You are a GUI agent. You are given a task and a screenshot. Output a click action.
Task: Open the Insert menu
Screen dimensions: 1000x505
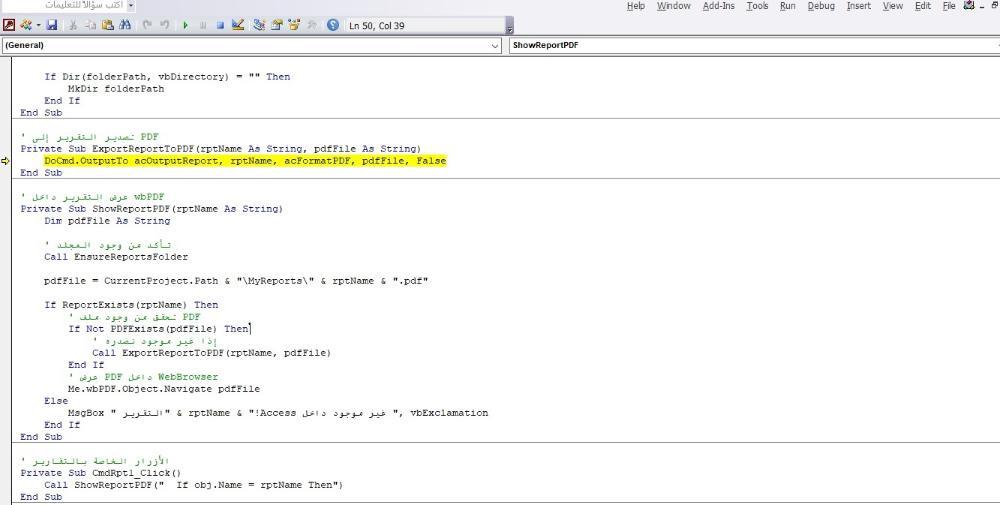tap(858, 6)
